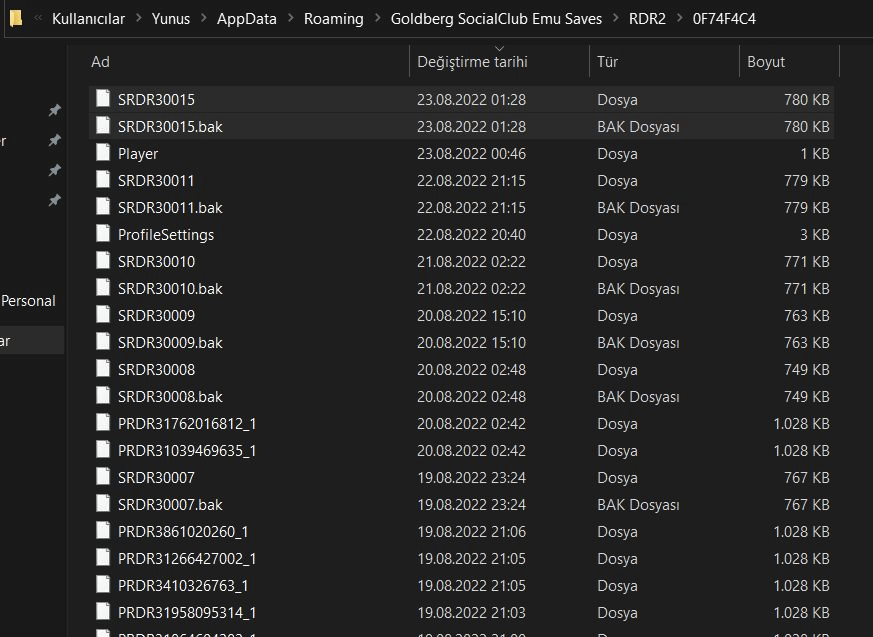Click the file icon next to Player
Image resolution: width=873 pixels, height=637 pixels.
[103, 153]
